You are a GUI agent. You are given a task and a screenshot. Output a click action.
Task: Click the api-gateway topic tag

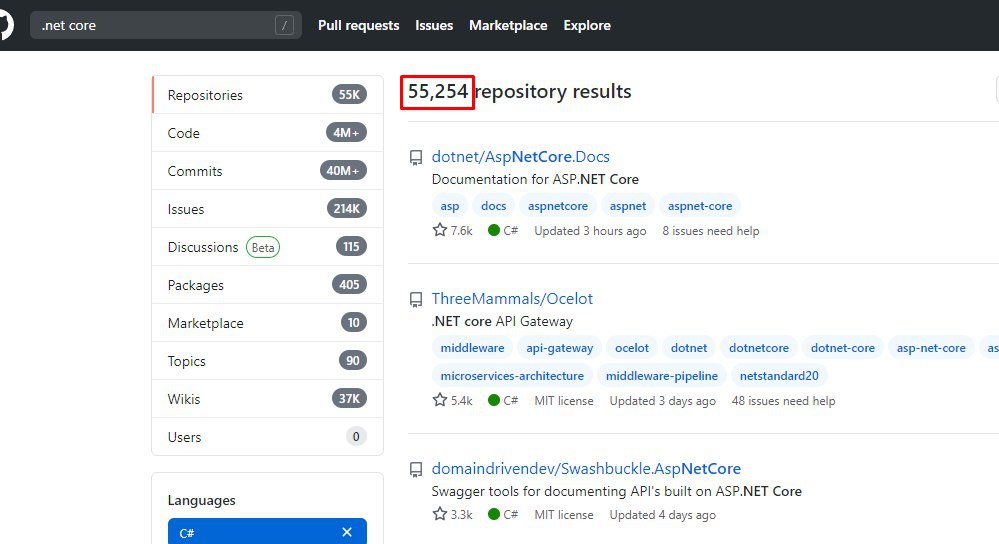click(559, 348)
